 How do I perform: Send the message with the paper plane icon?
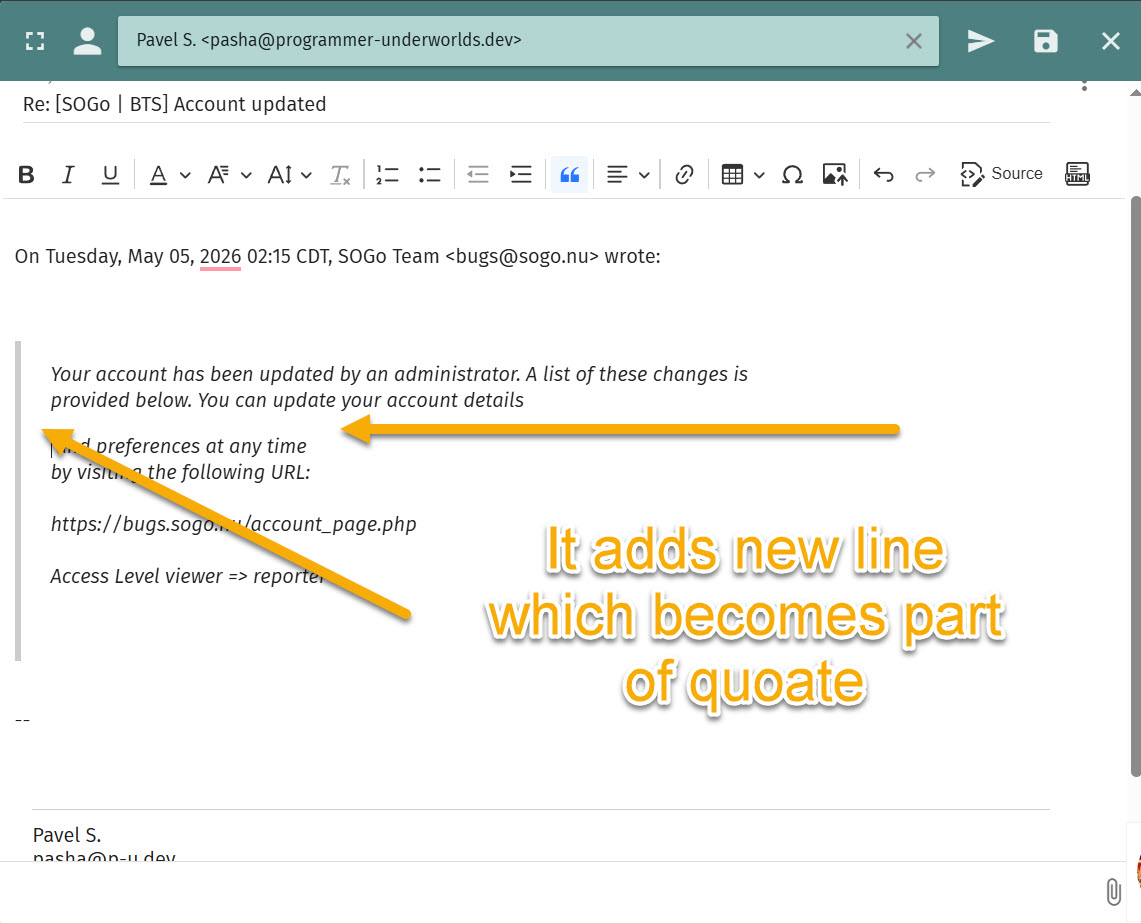coord(980,41)
